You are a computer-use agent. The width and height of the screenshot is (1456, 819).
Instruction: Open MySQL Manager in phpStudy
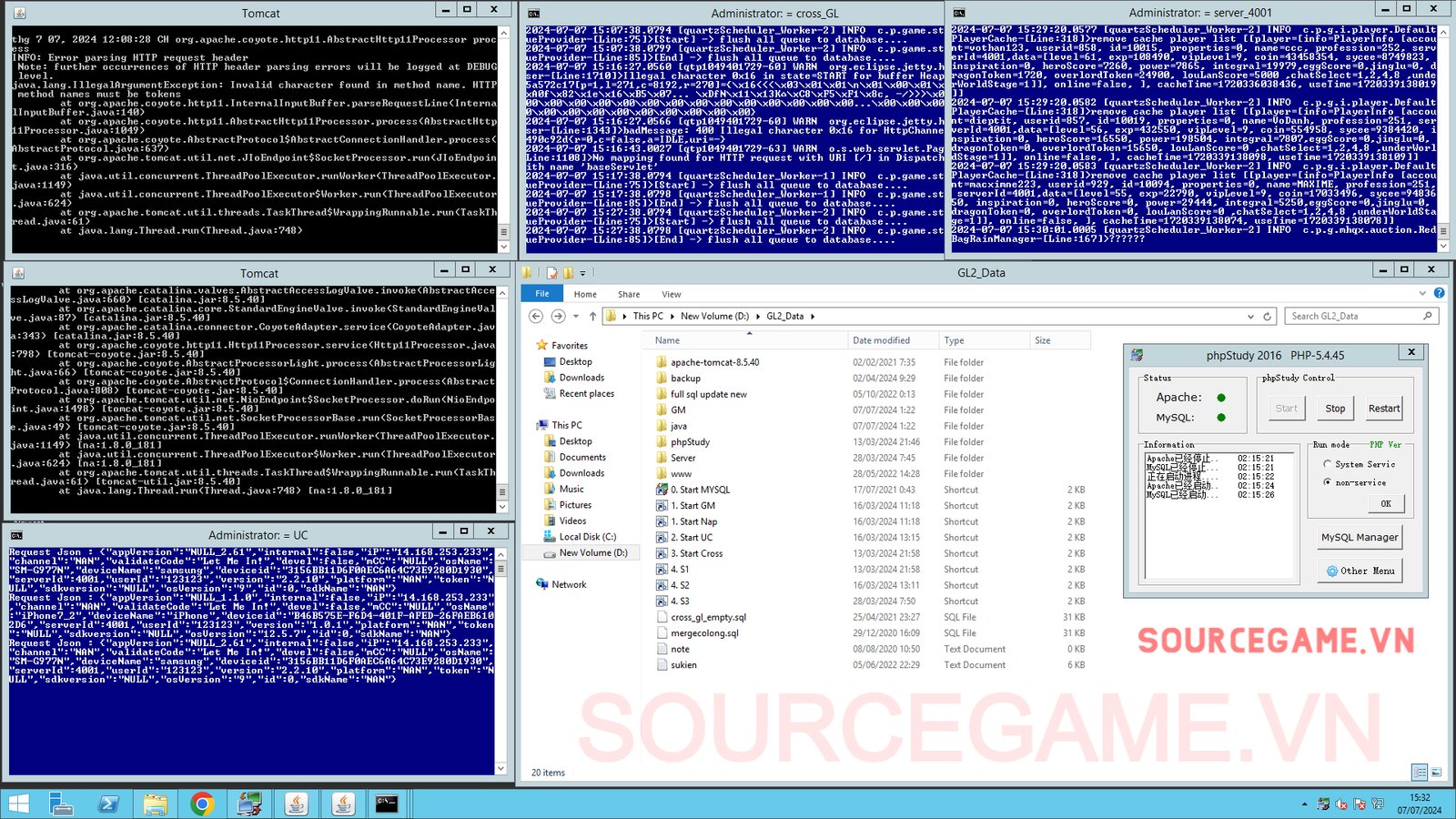pyautogui.click(x=1359, y=537)
